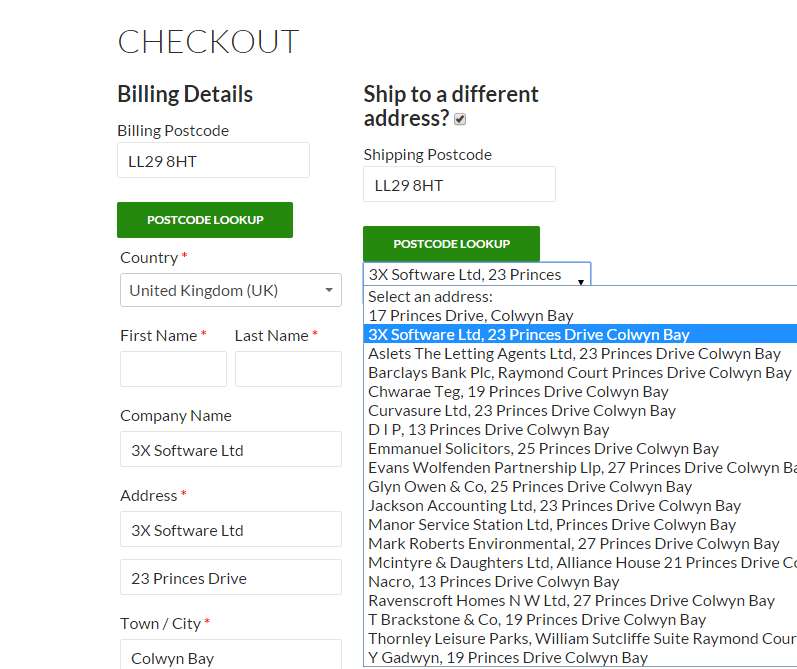Click the Company Name input field
Image resolution: width=797 pixels, height=669 pixels.
pyautogui.click(x=231, y=449)
